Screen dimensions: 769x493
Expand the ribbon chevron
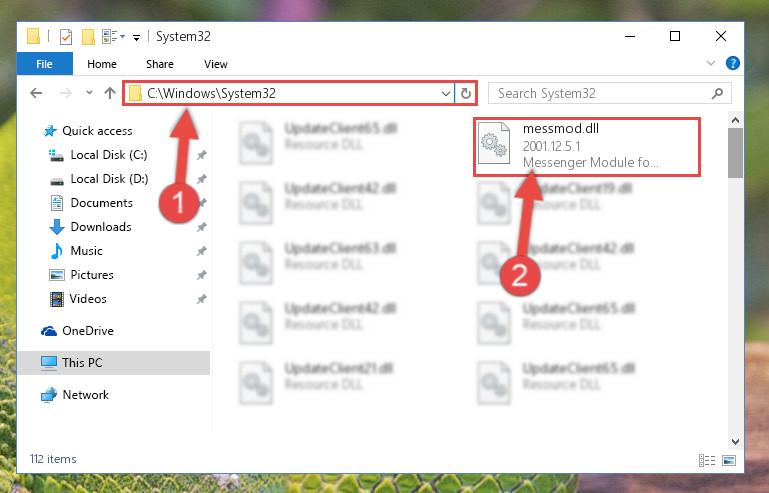tap(710, 63)
